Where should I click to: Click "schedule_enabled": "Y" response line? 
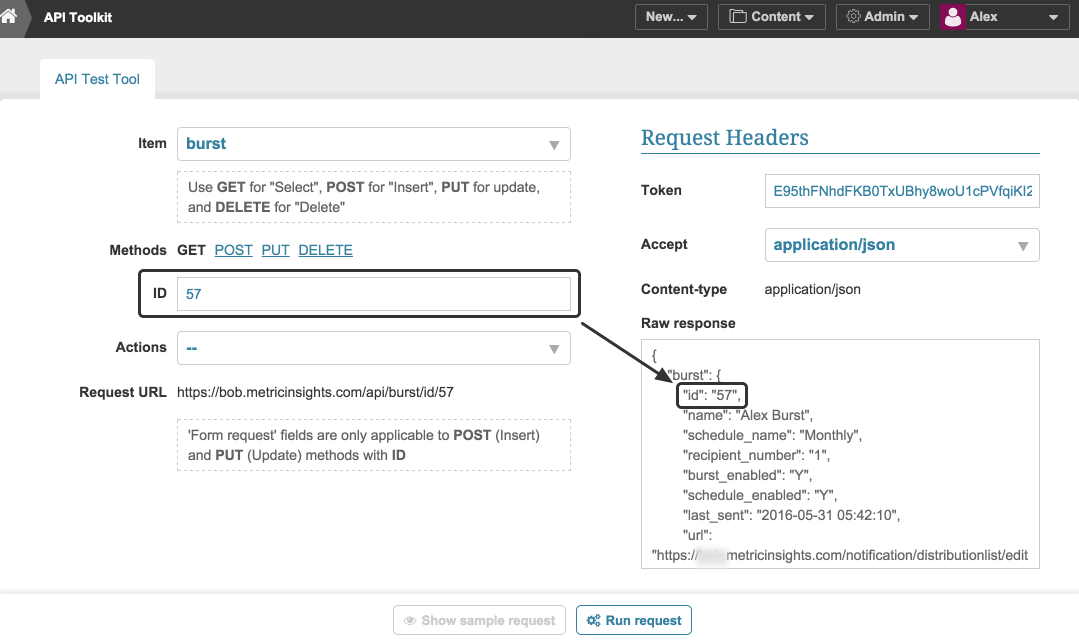pyautogui.click(x=760, y=495)
